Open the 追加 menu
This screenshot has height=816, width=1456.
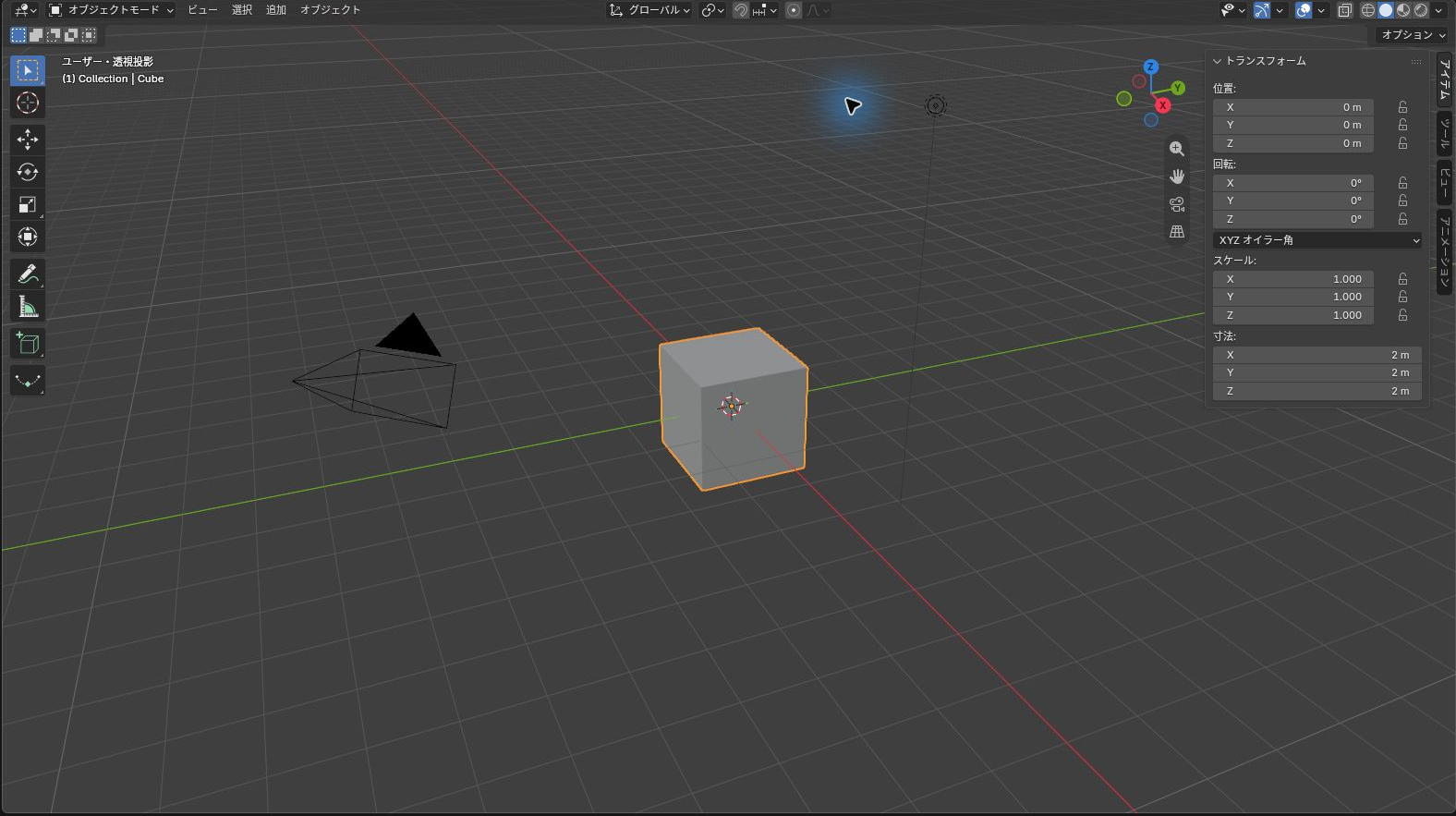(x=276, y=10)
